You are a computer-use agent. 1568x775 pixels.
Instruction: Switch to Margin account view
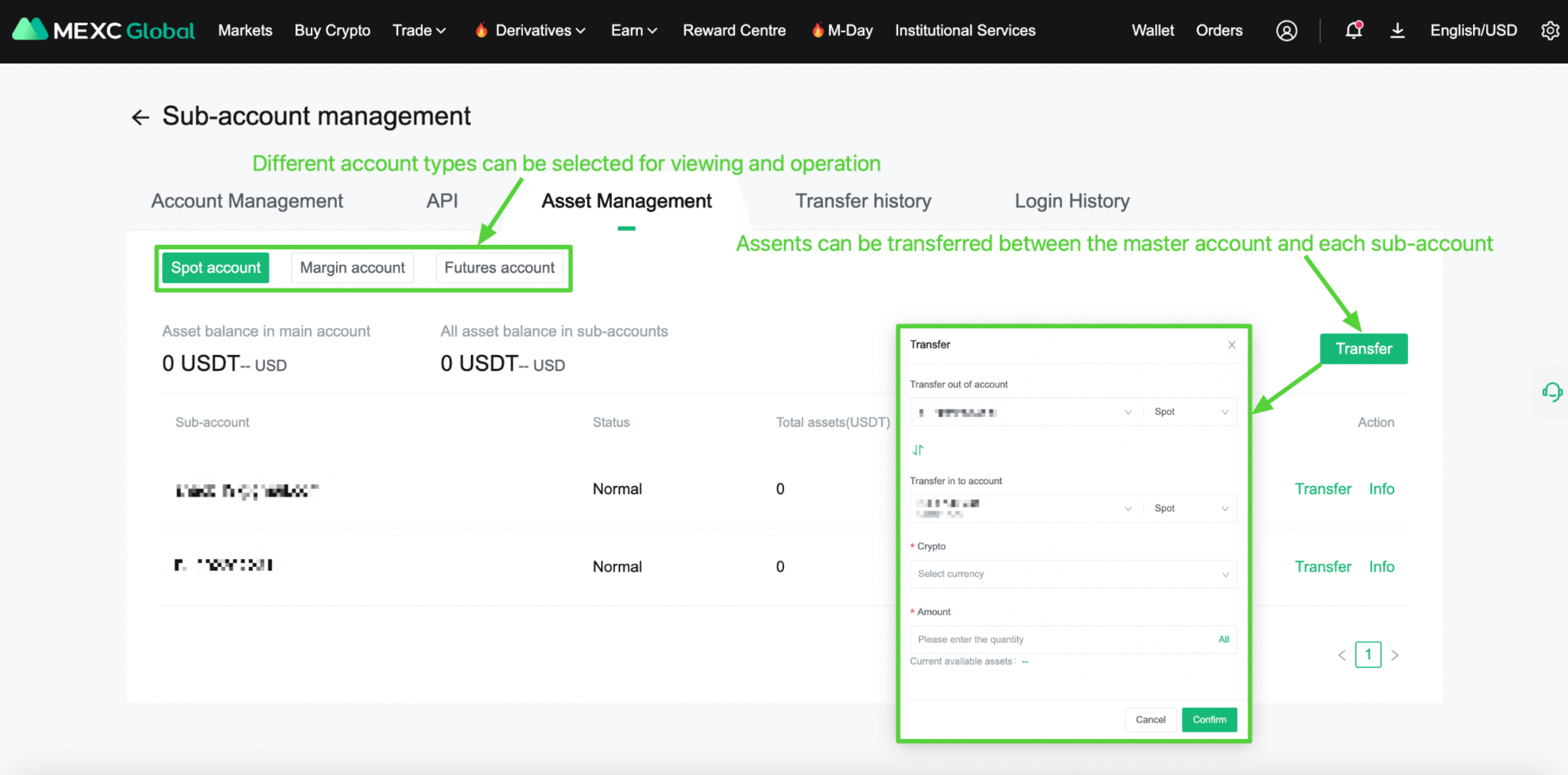[x=352, y=268]
